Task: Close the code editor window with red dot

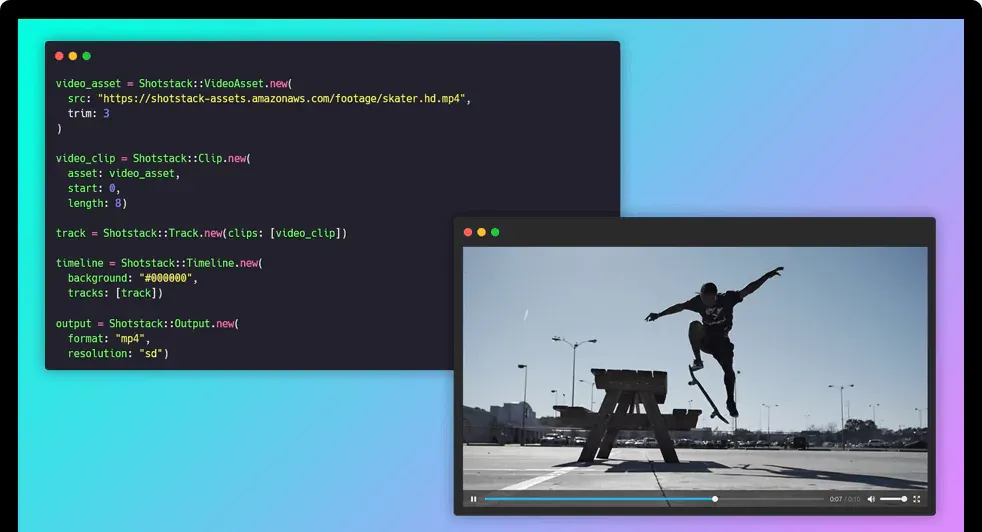Action: [x=59, y=56]
